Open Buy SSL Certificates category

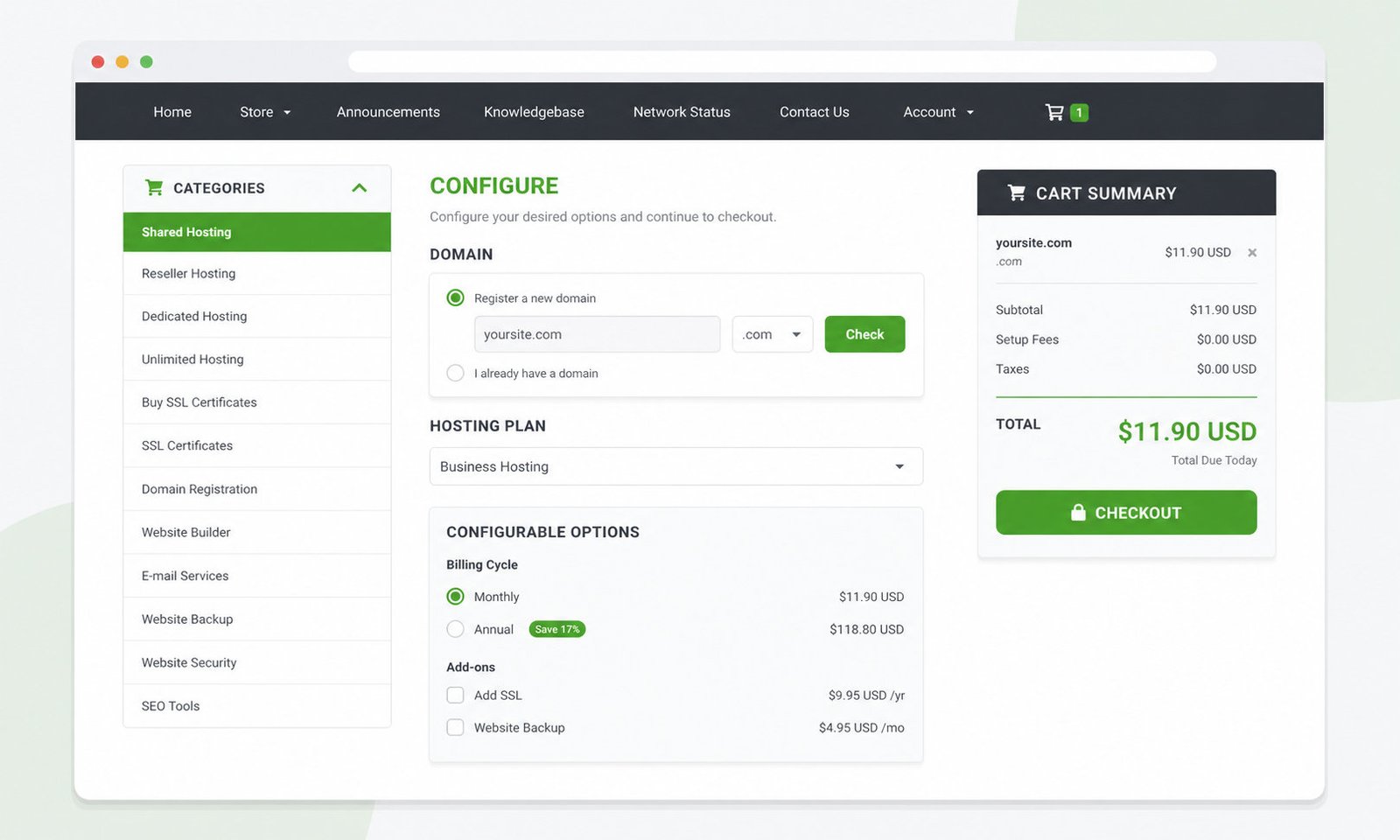[257, 402]
